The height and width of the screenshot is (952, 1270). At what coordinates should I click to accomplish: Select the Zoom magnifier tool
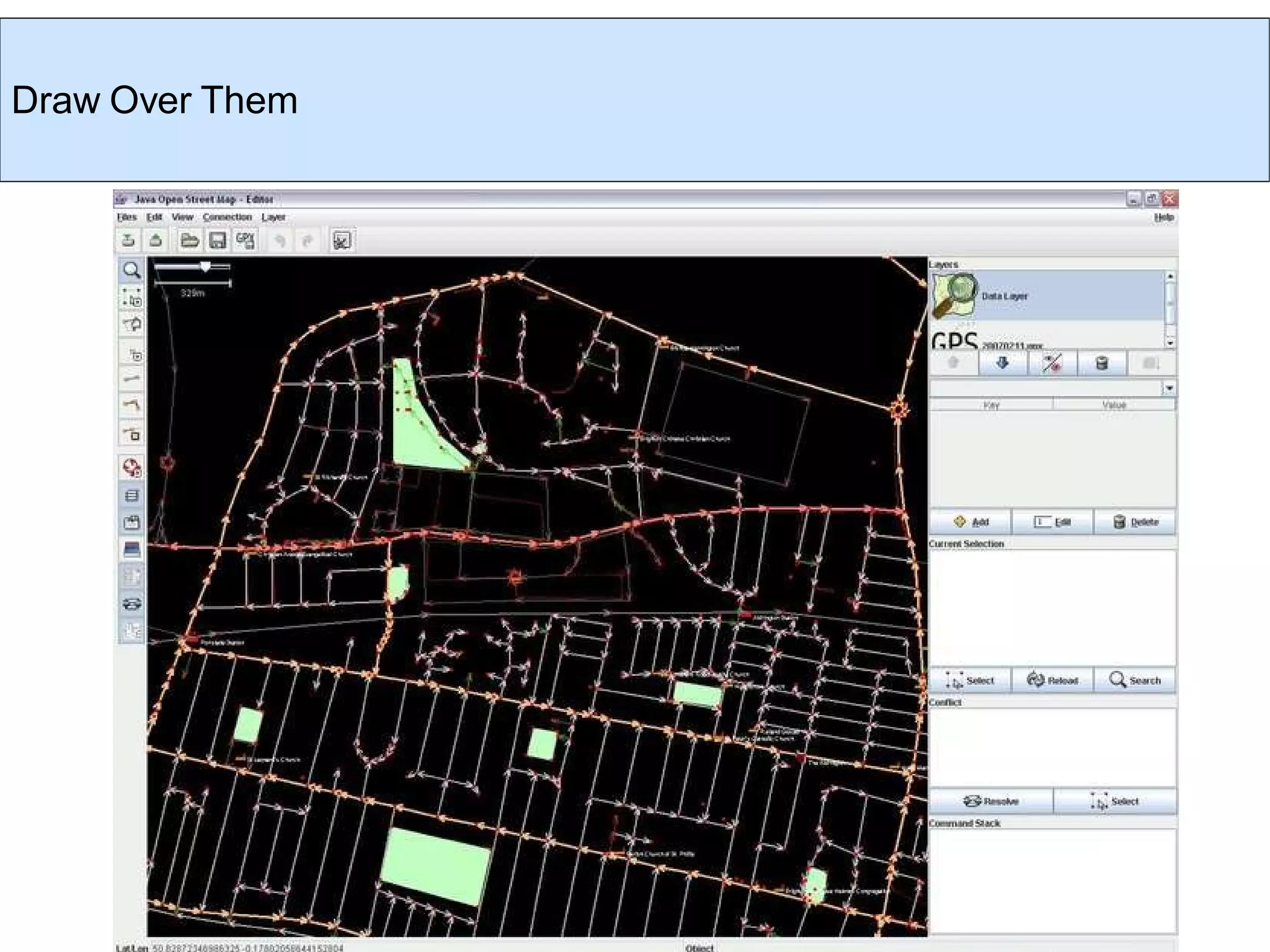(x=131, y=270)
